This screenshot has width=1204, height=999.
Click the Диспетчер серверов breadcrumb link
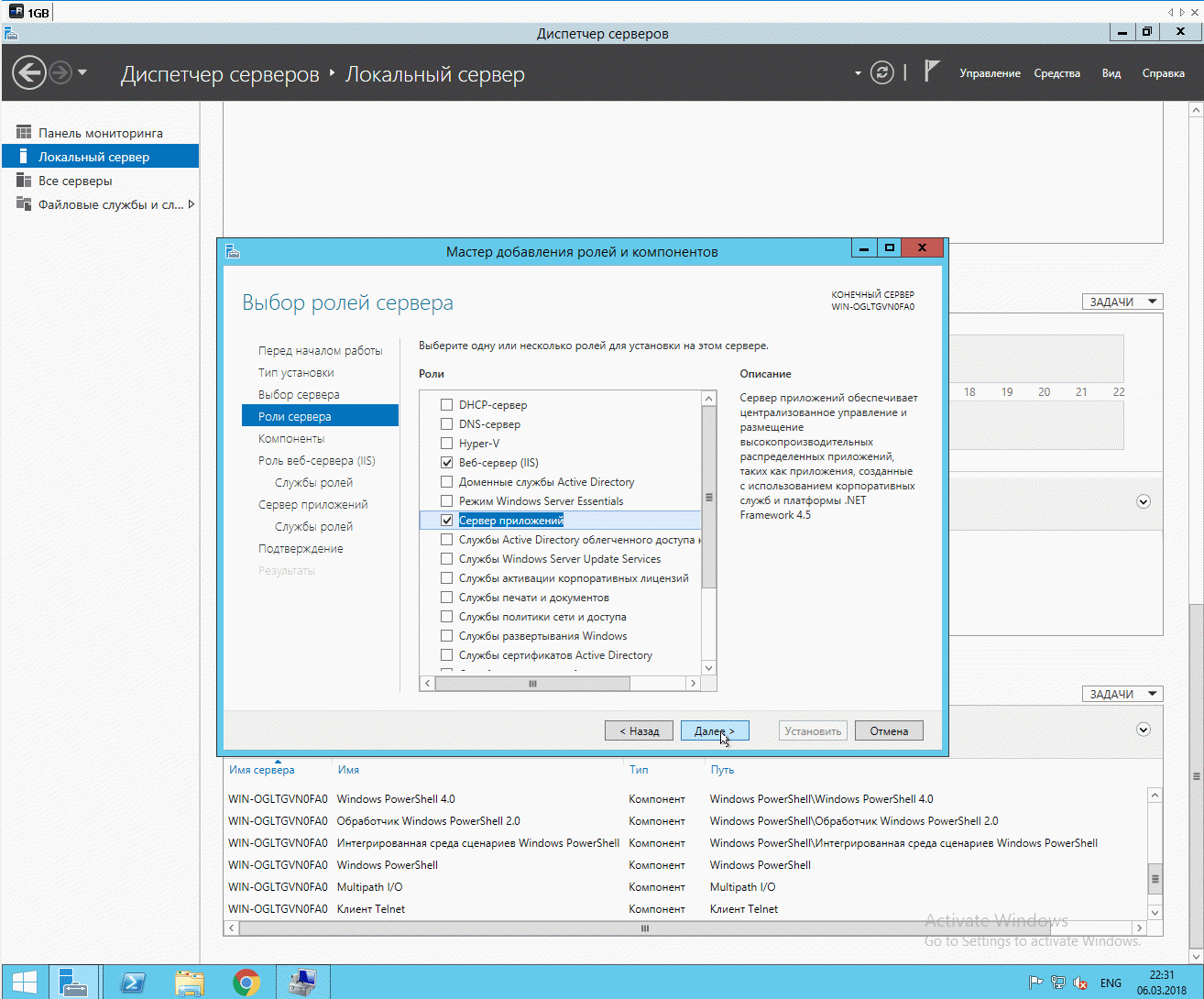(x=220, y=74)
